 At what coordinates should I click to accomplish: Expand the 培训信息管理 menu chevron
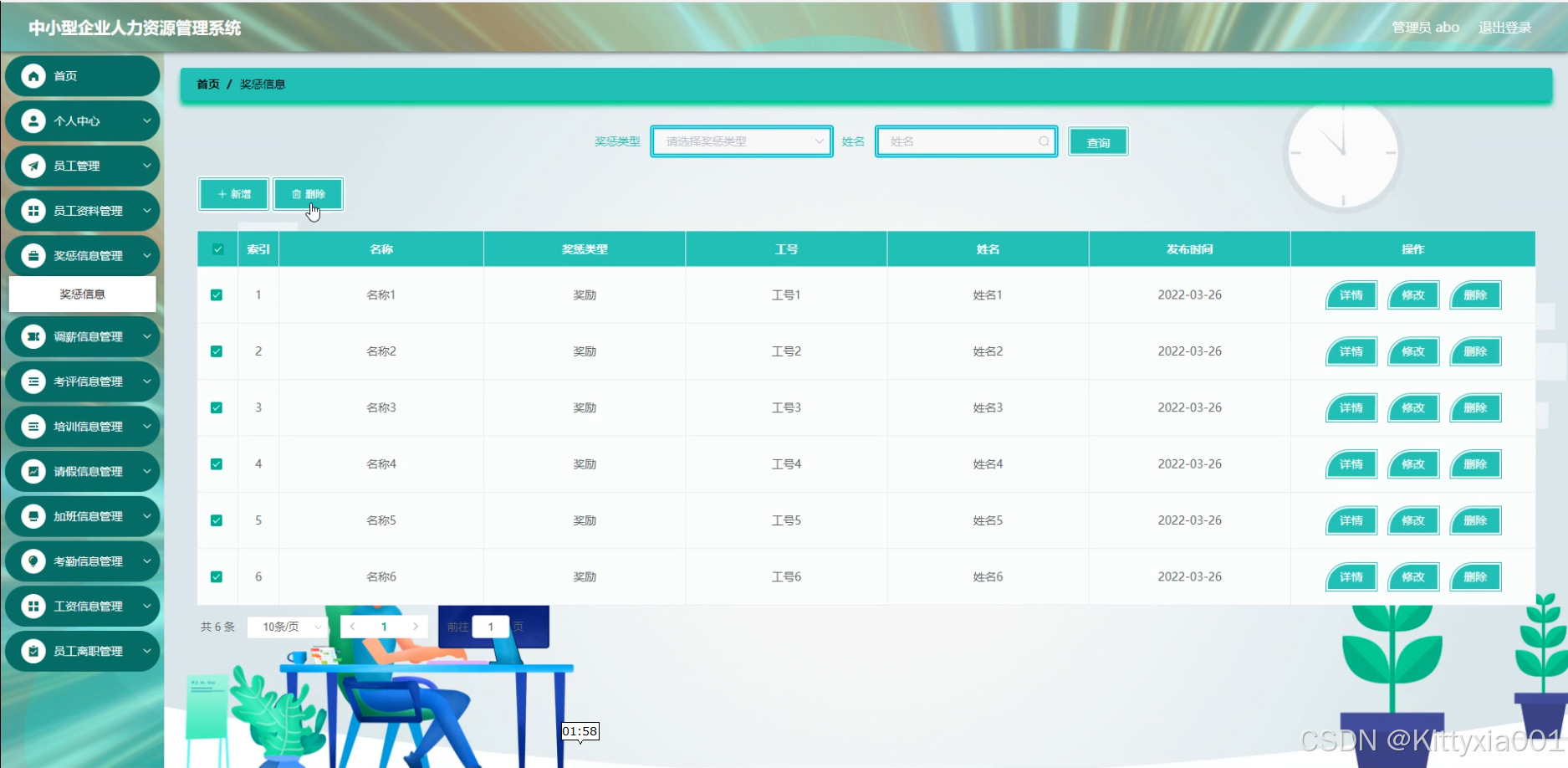(x=147, y=427)
